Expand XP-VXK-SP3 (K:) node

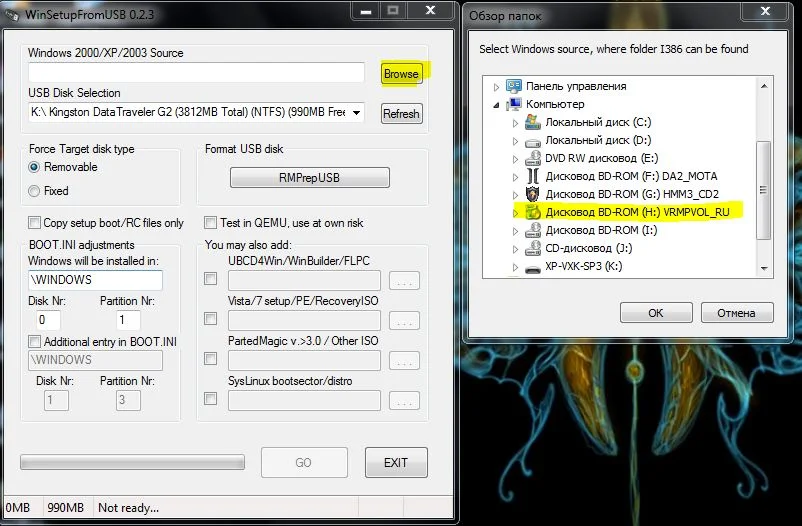coord(516,267)
